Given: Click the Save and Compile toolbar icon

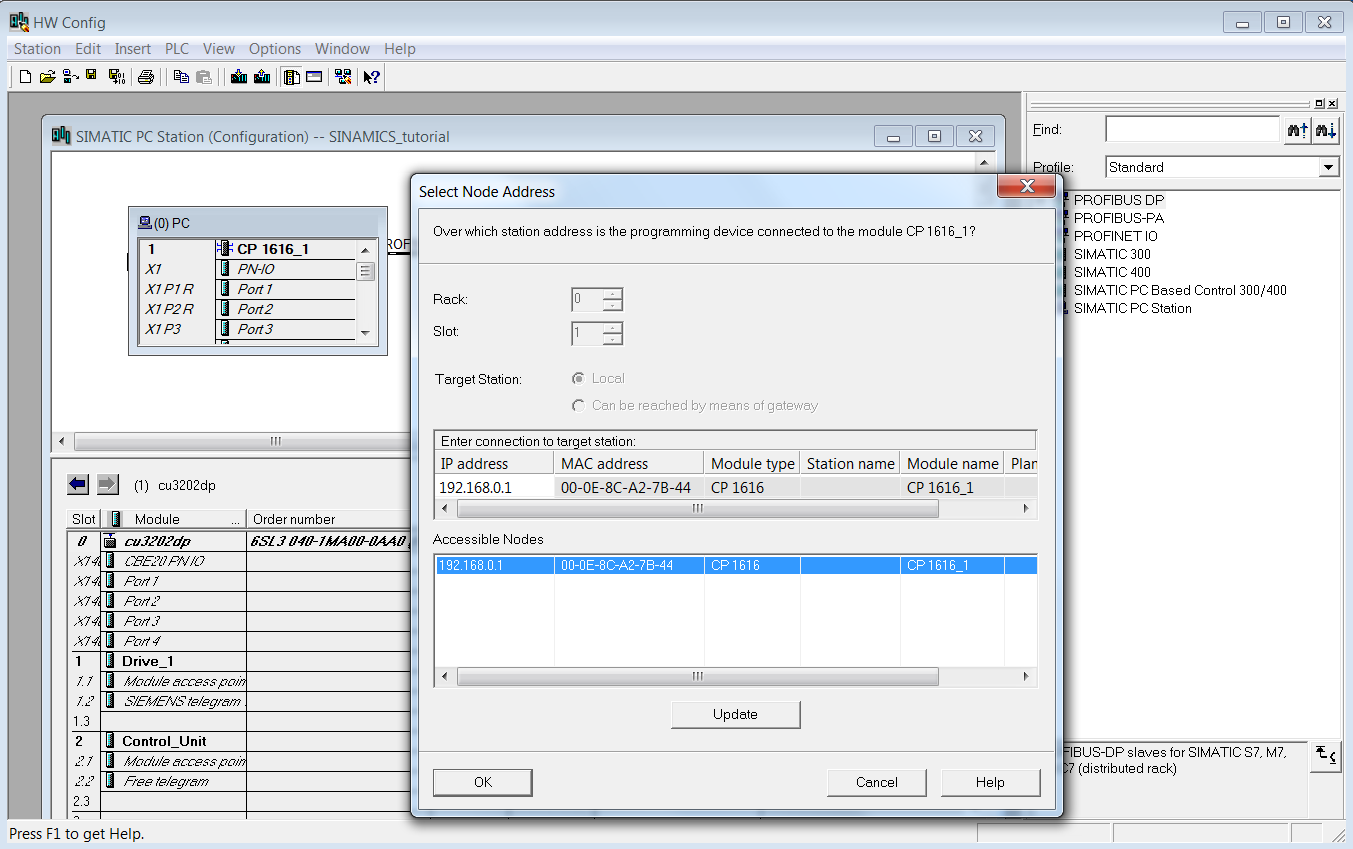Looking at the screenshot, I should (x=116, y=77).
